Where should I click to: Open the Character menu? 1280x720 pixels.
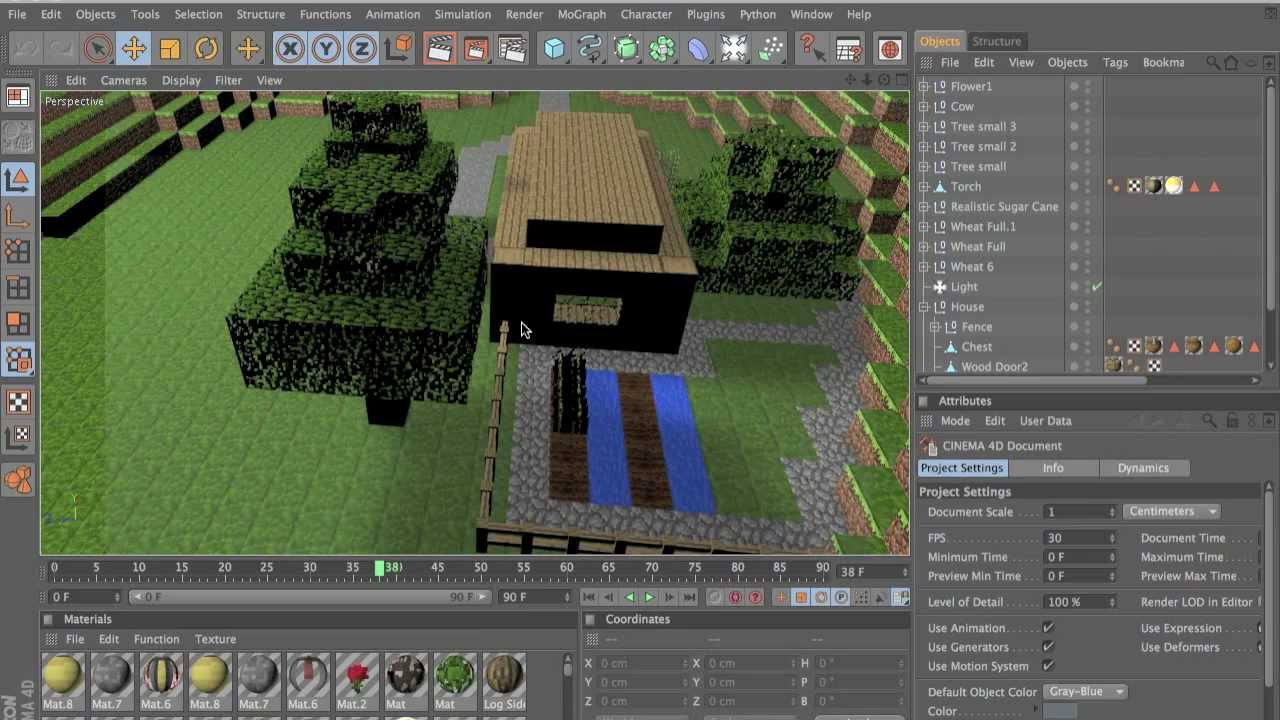click(646, 14)
